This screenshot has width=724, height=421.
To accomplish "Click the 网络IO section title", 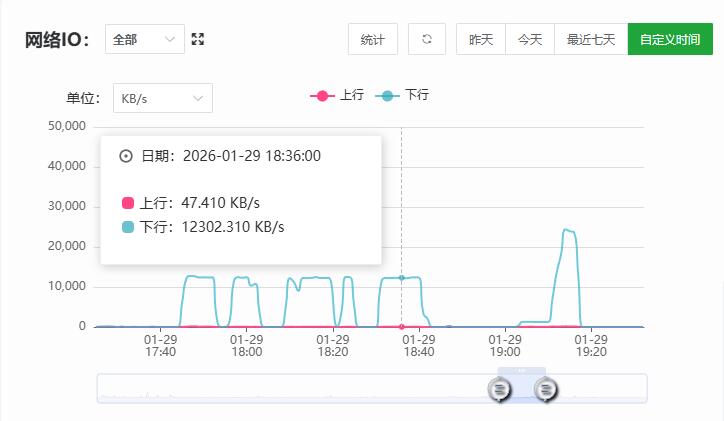I will coord(57,40).
